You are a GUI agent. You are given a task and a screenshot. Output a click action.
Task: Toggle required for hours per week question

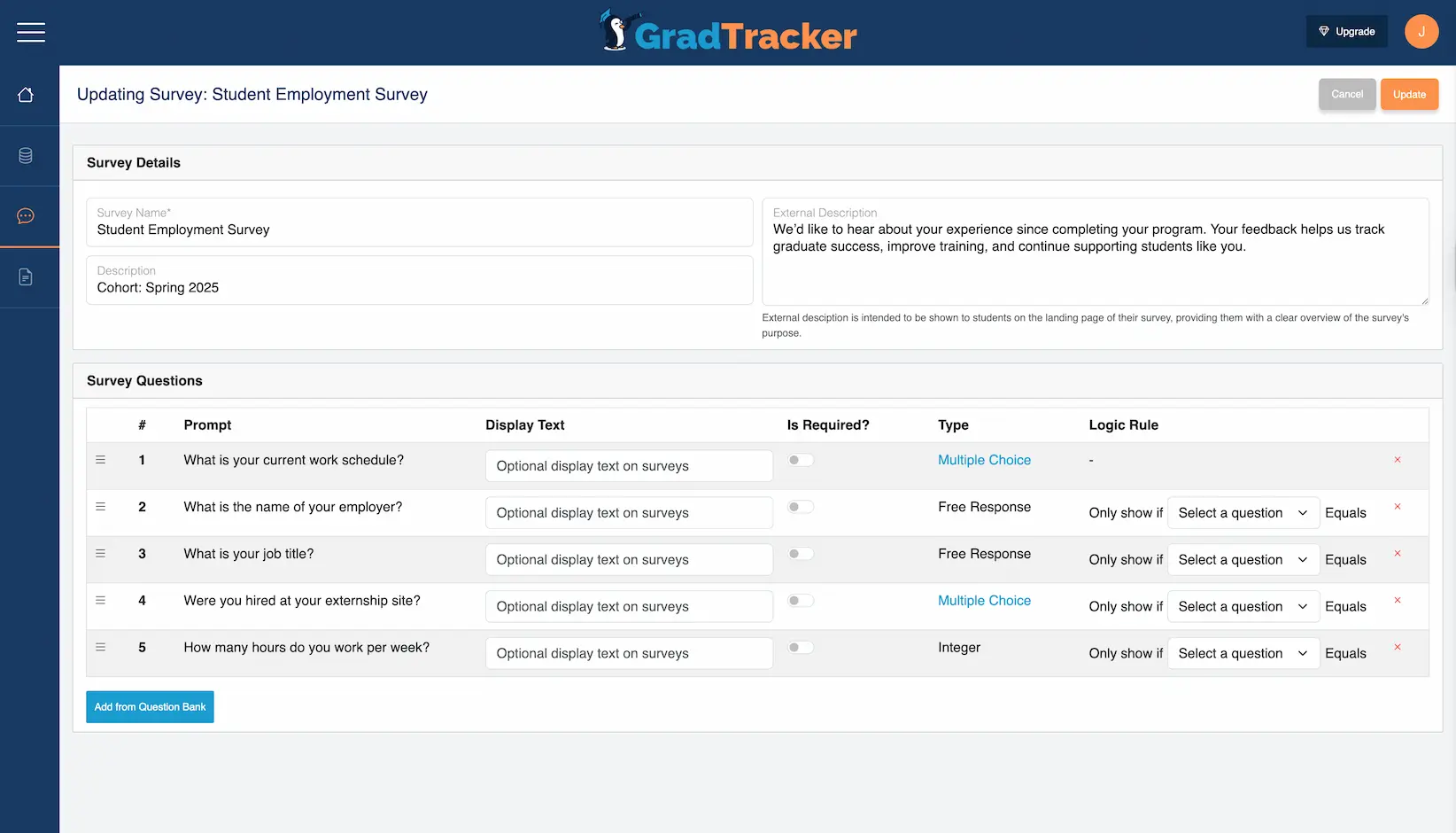pos(801,648)
